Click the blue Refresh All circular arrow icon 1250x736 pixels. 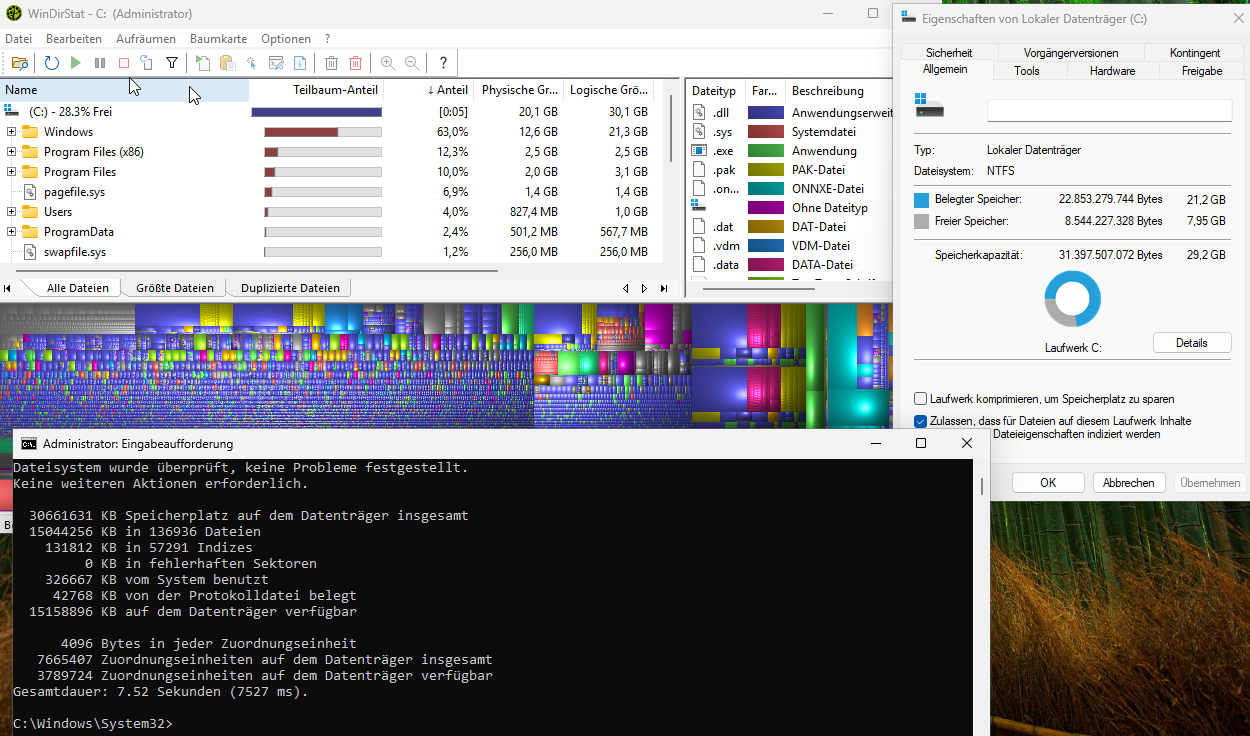(52, 63)
